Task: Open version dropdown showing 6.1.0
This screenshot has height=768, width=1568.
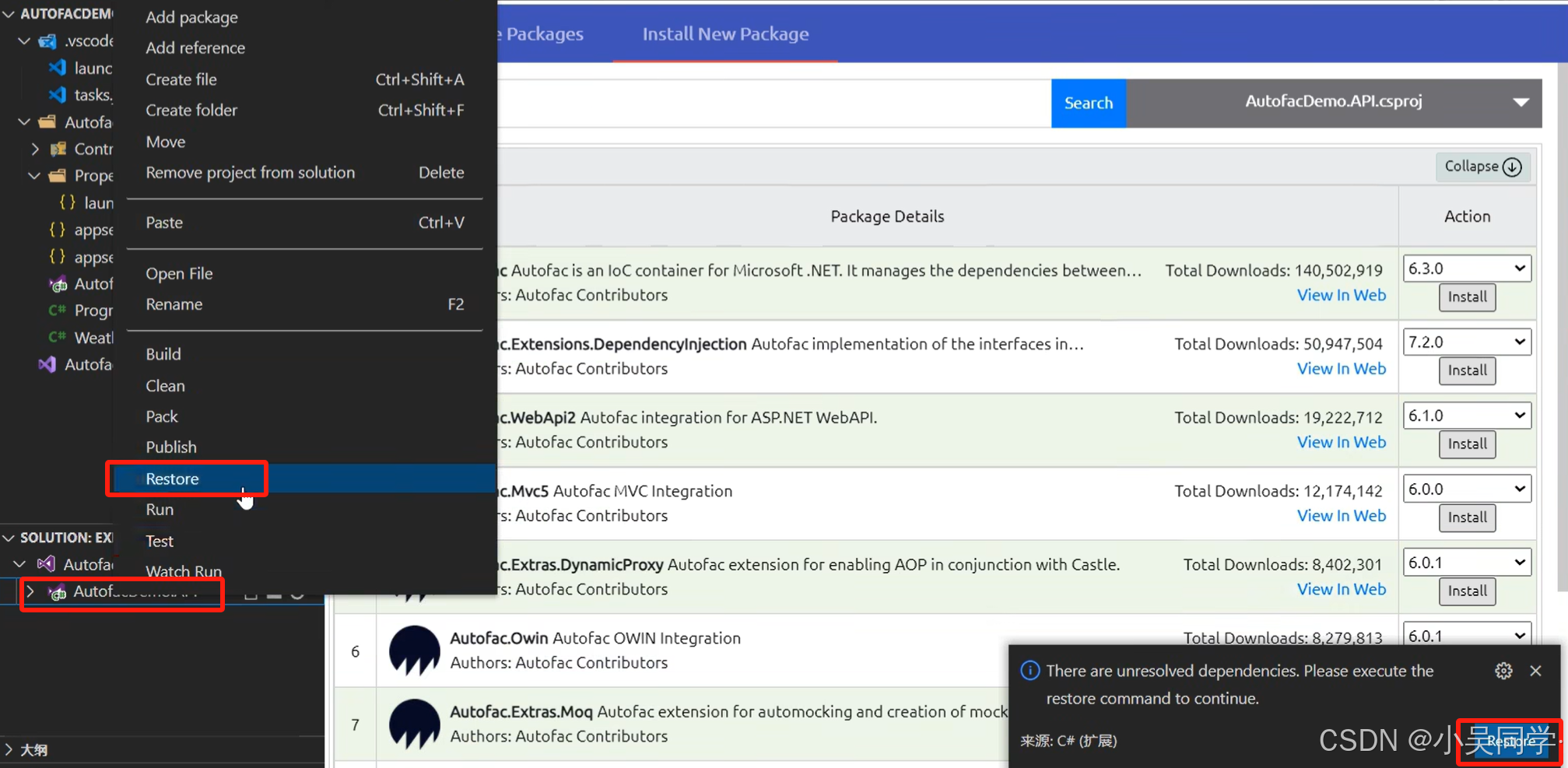Action: 1467,416
